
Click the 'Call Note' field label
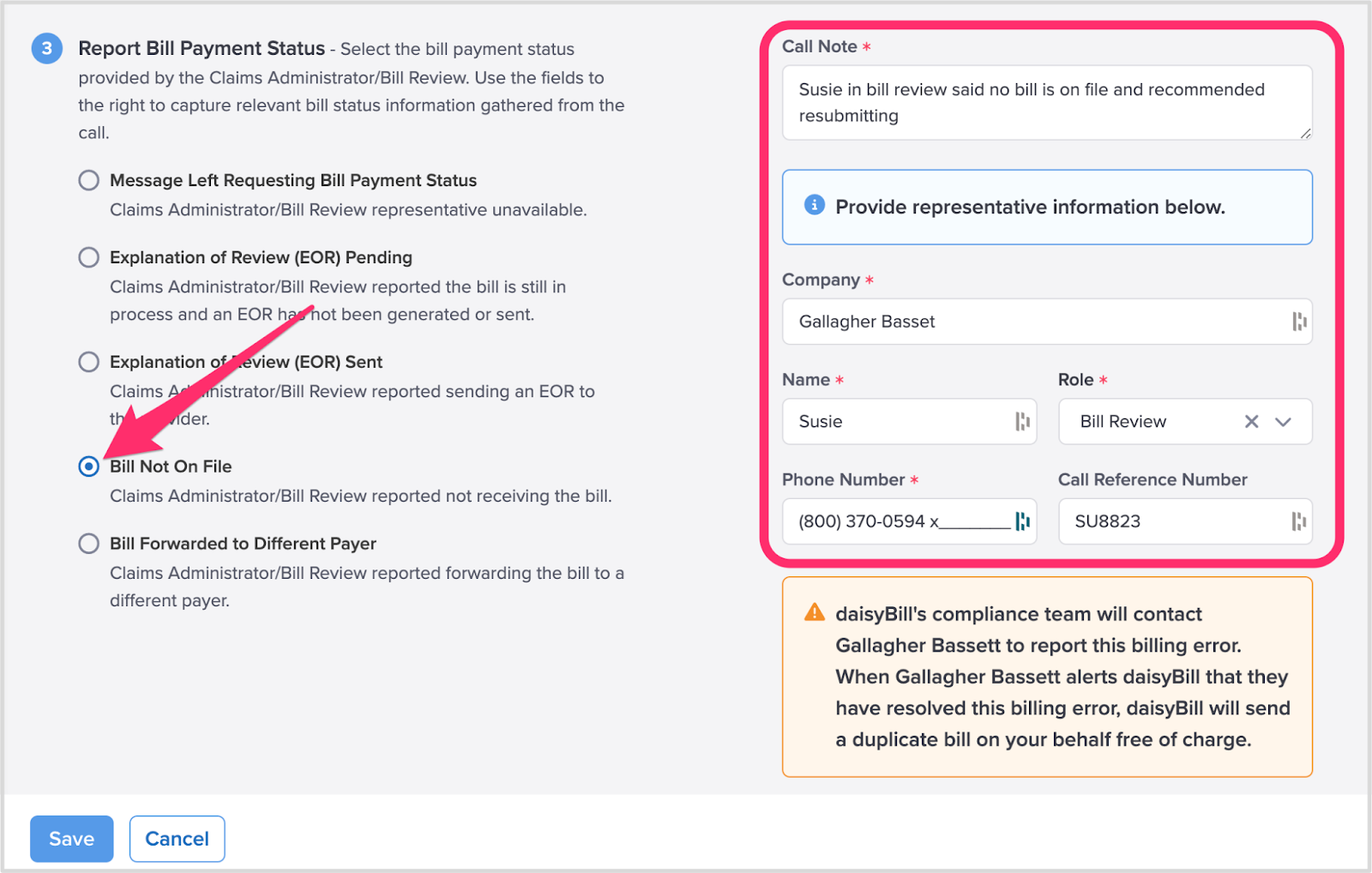pos(820,46)
